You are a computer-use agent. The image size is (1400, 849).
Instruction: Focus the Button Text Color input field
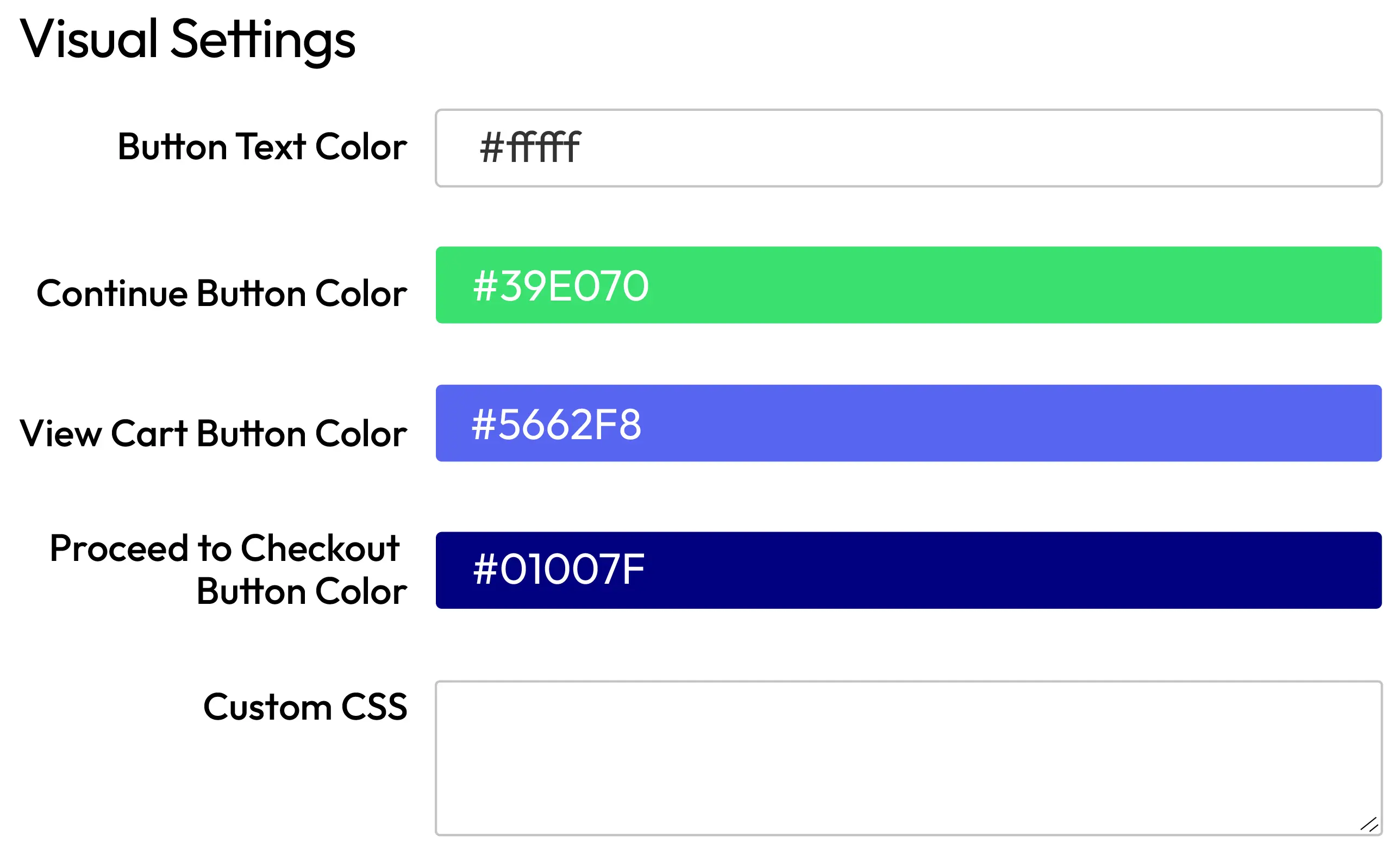click(x=909, y=148)
